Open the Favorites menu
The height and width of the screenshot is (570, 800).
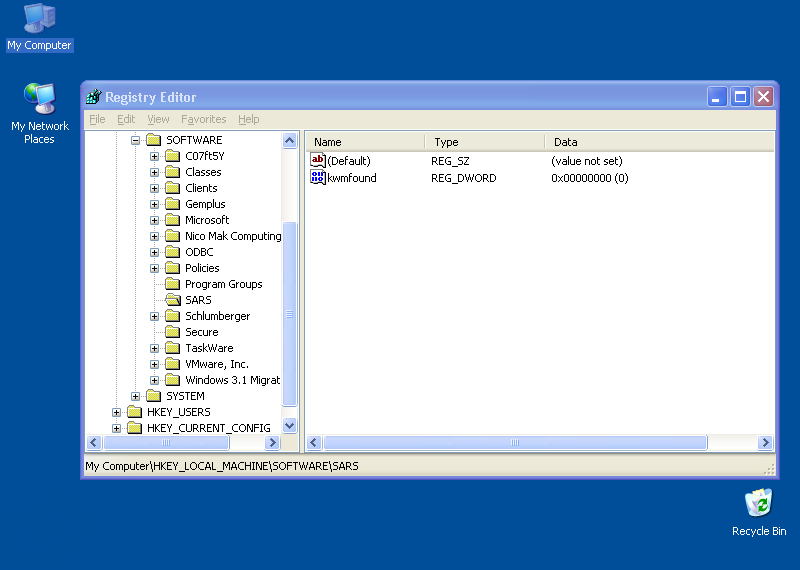click(204, 119)
